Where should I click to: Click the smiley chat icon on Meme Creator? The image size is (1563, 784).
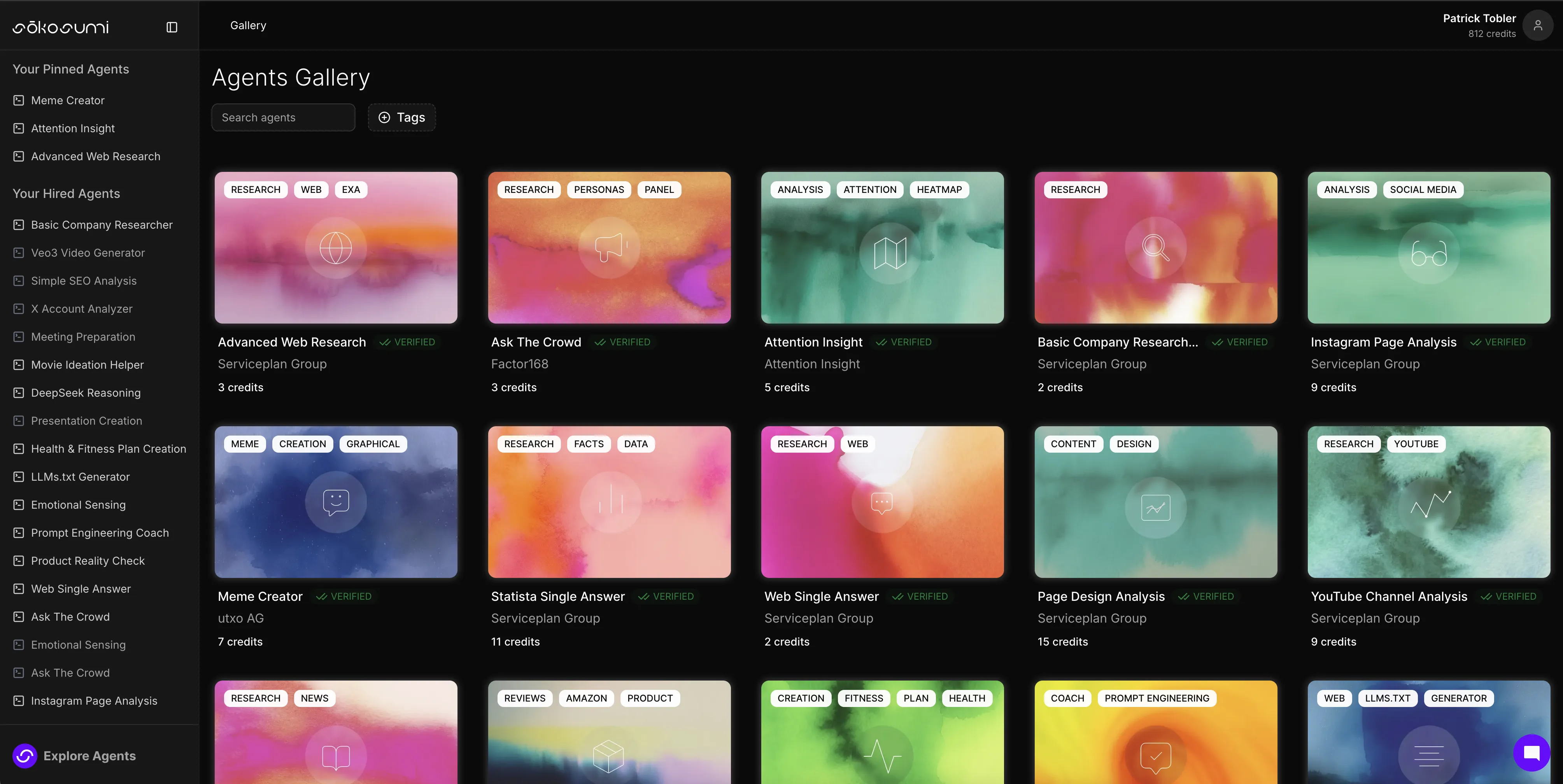pos(336,502)
